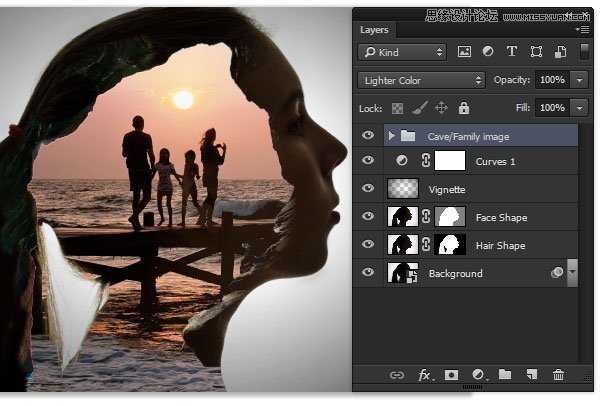Select the Cave/Family image layer name

tap(468, 137)
